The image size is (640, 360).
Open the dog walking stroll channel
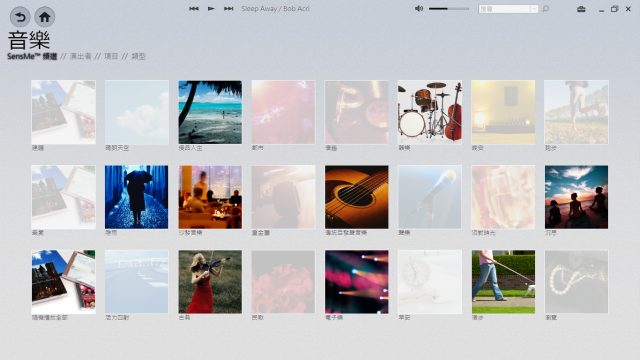[503, 282]
